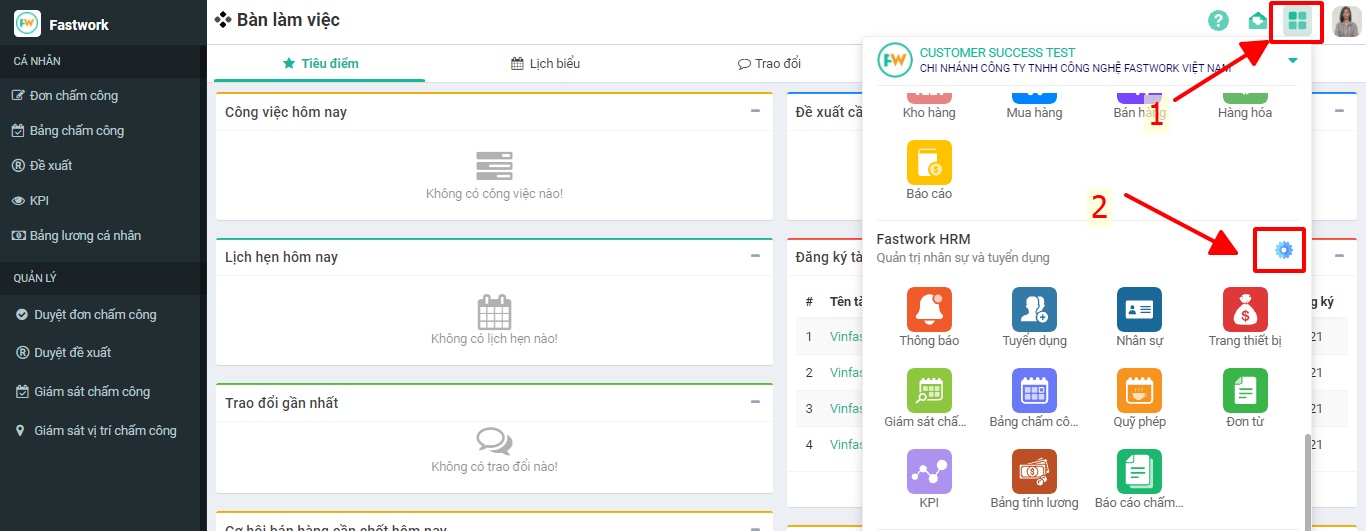Click the user profile avatar

1345,21
